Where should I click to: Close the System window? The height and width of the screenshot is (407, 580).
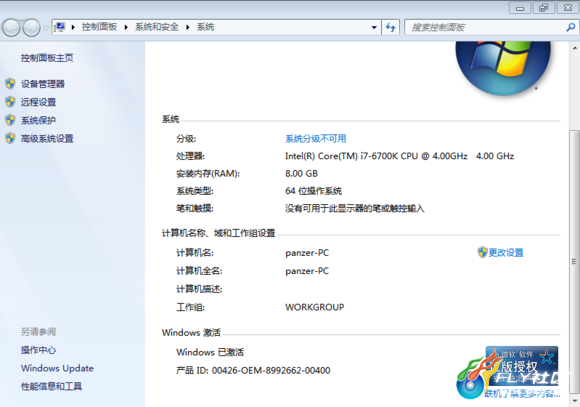[568, 8]
